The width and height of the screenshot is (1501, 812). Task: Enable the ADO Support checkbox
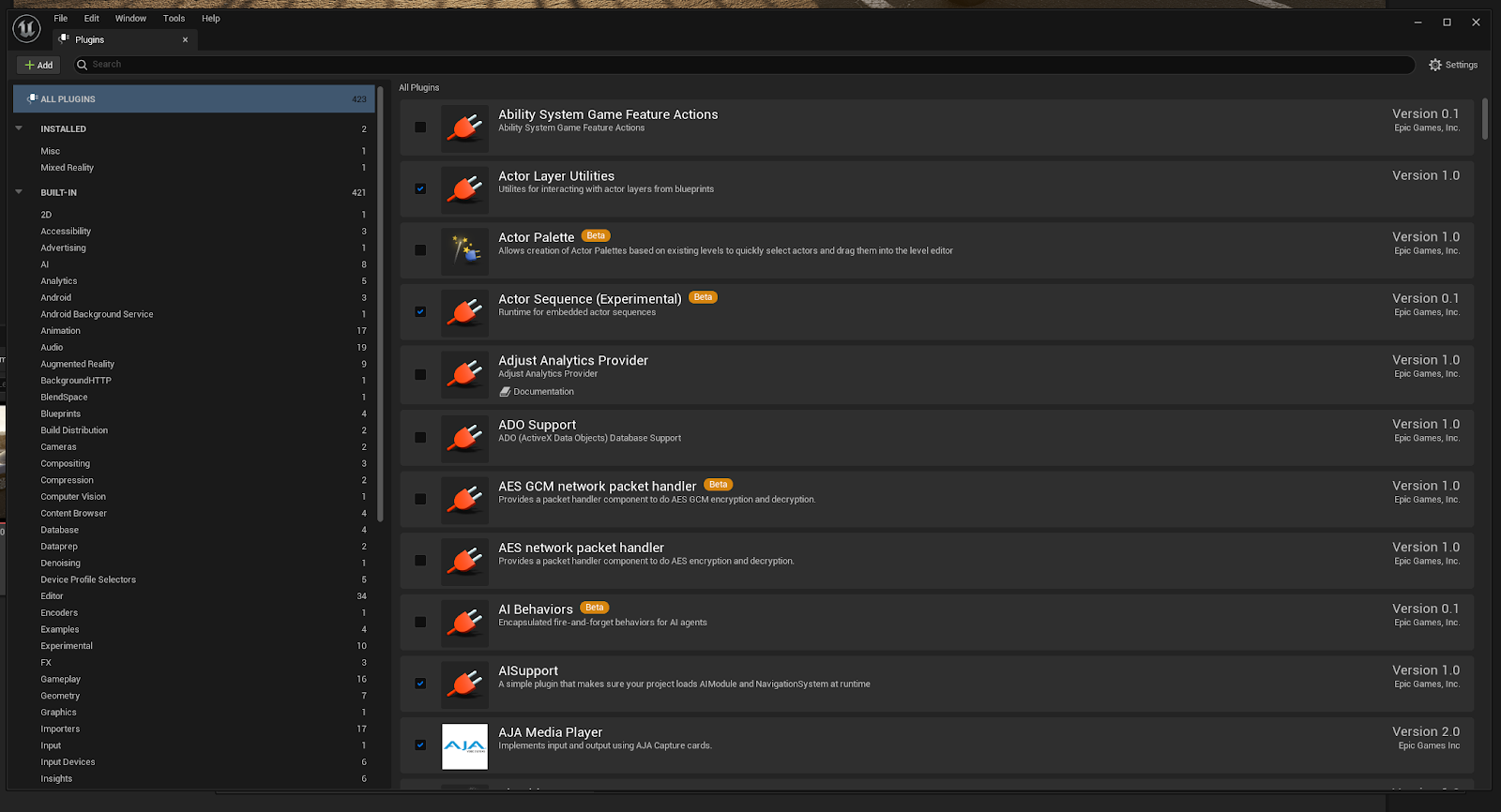(x=420, y=438)
